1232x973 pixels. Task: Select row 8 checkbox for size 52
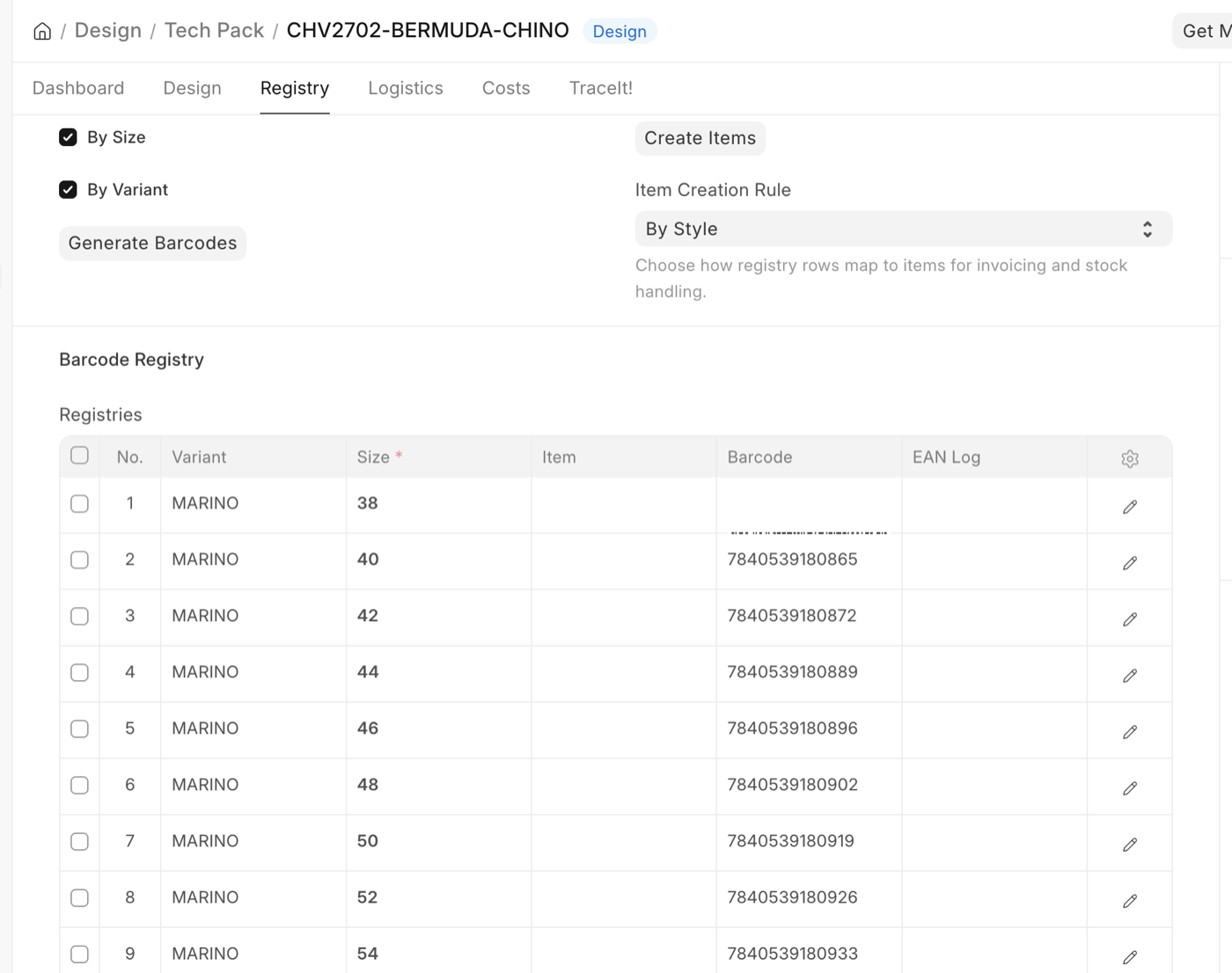[79, 898]
